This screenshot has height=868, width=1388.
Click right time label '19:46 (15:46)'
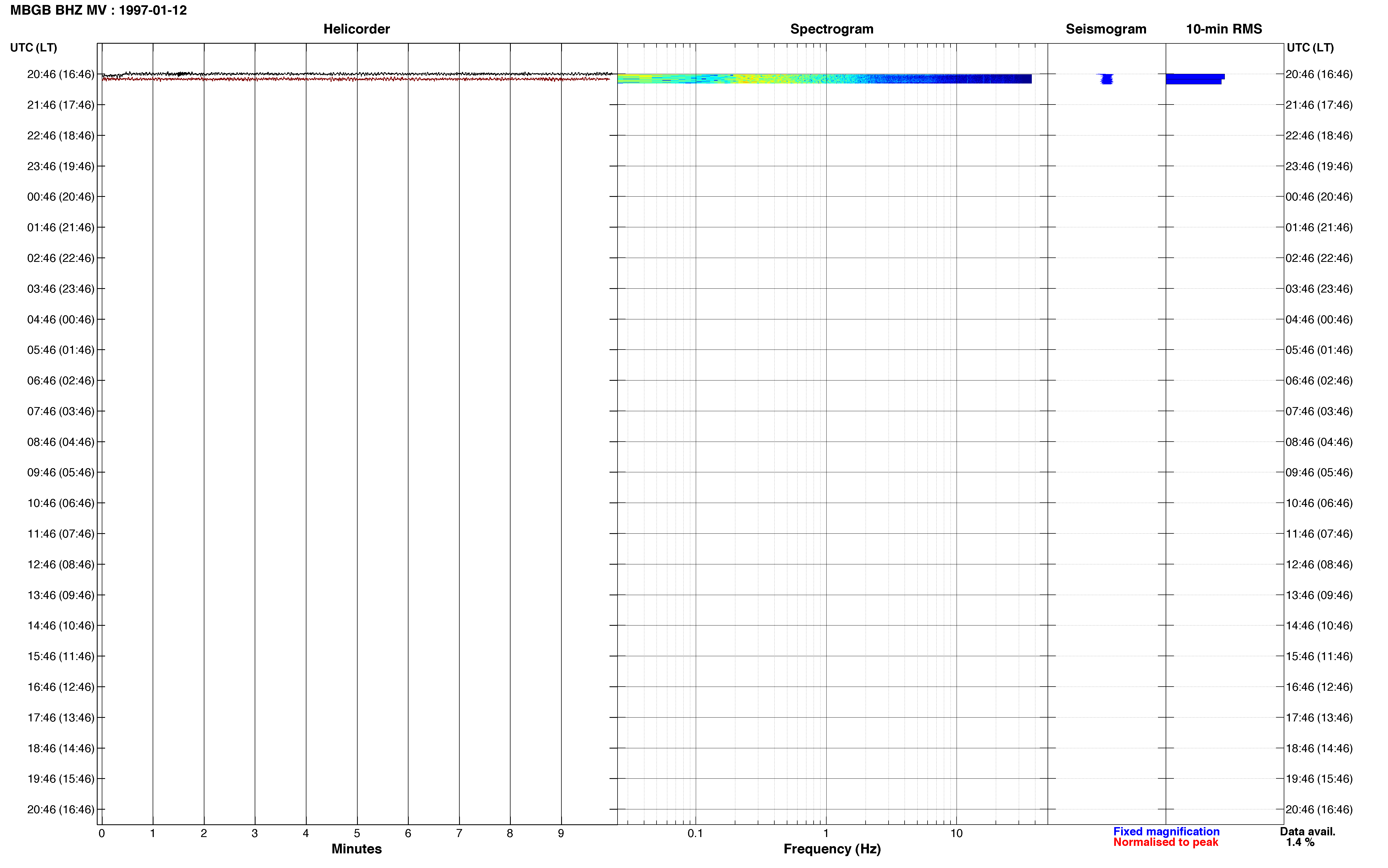click(1319, 779)
